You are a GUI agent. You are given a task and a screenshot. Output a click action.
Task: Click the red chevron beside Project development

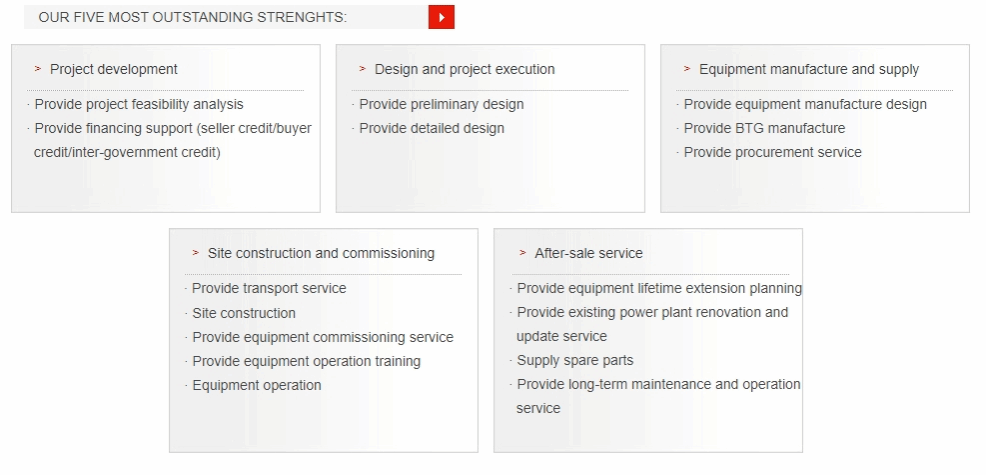point(38,69)
